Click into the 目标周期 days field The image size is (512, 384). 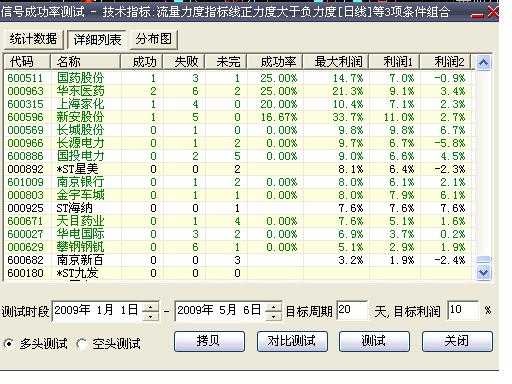[352, 310]
